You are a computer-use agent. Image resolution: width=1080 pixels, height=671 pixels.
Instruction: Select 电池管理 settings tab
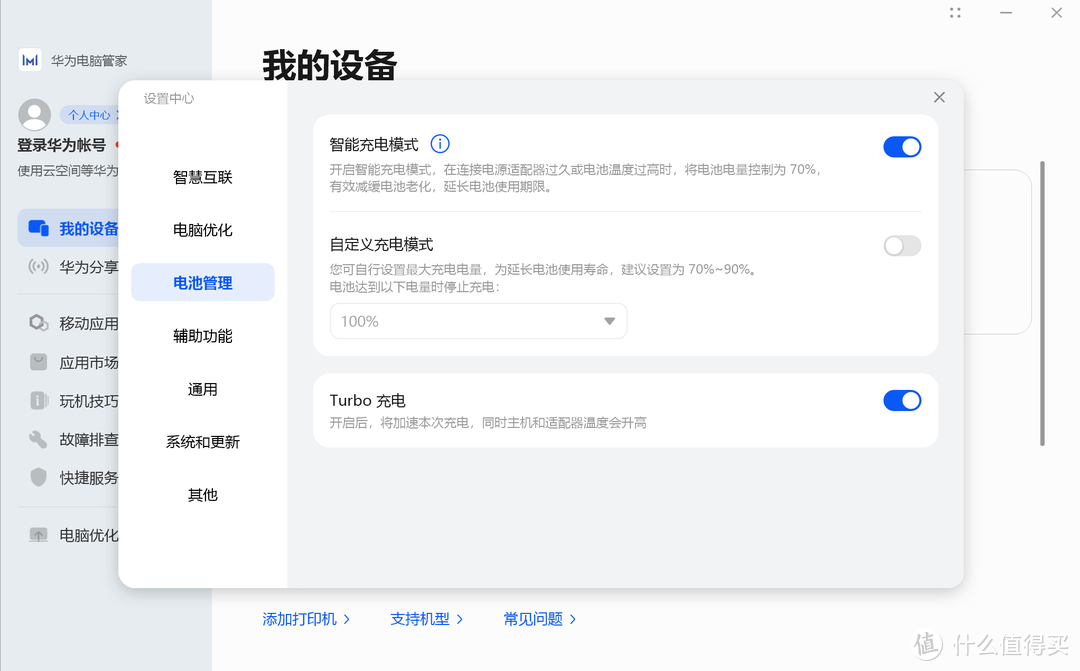pos(202,282)
